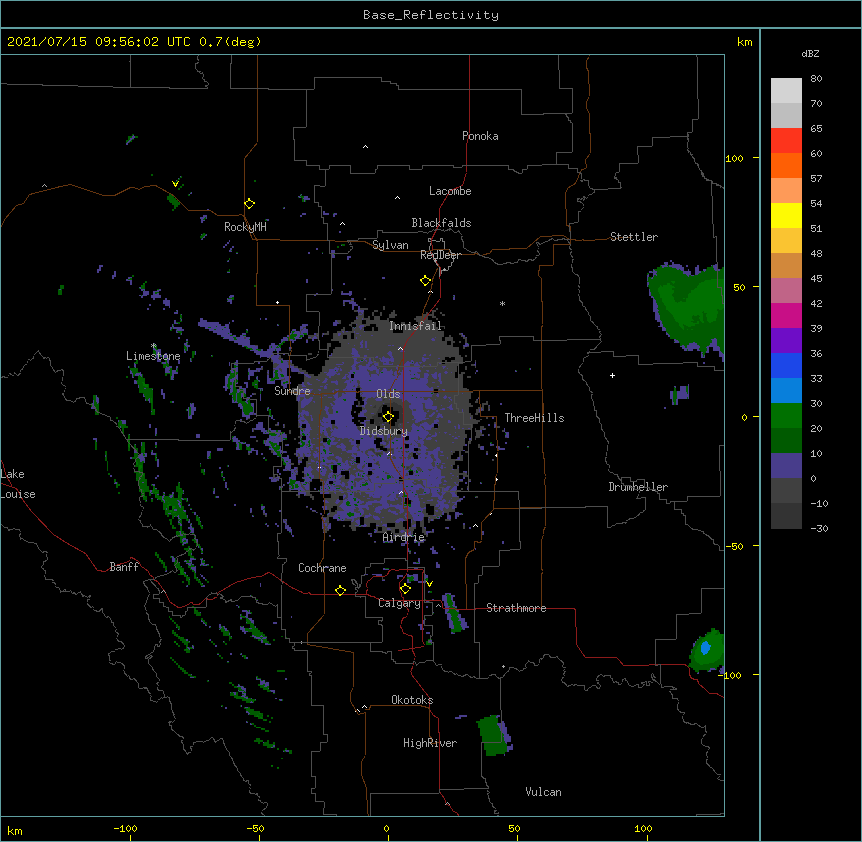Viewport: 862px width, 842px height.
Task: Click the Base_Reflectivity title
Action: pyautogui.click(x=431, y=15)
